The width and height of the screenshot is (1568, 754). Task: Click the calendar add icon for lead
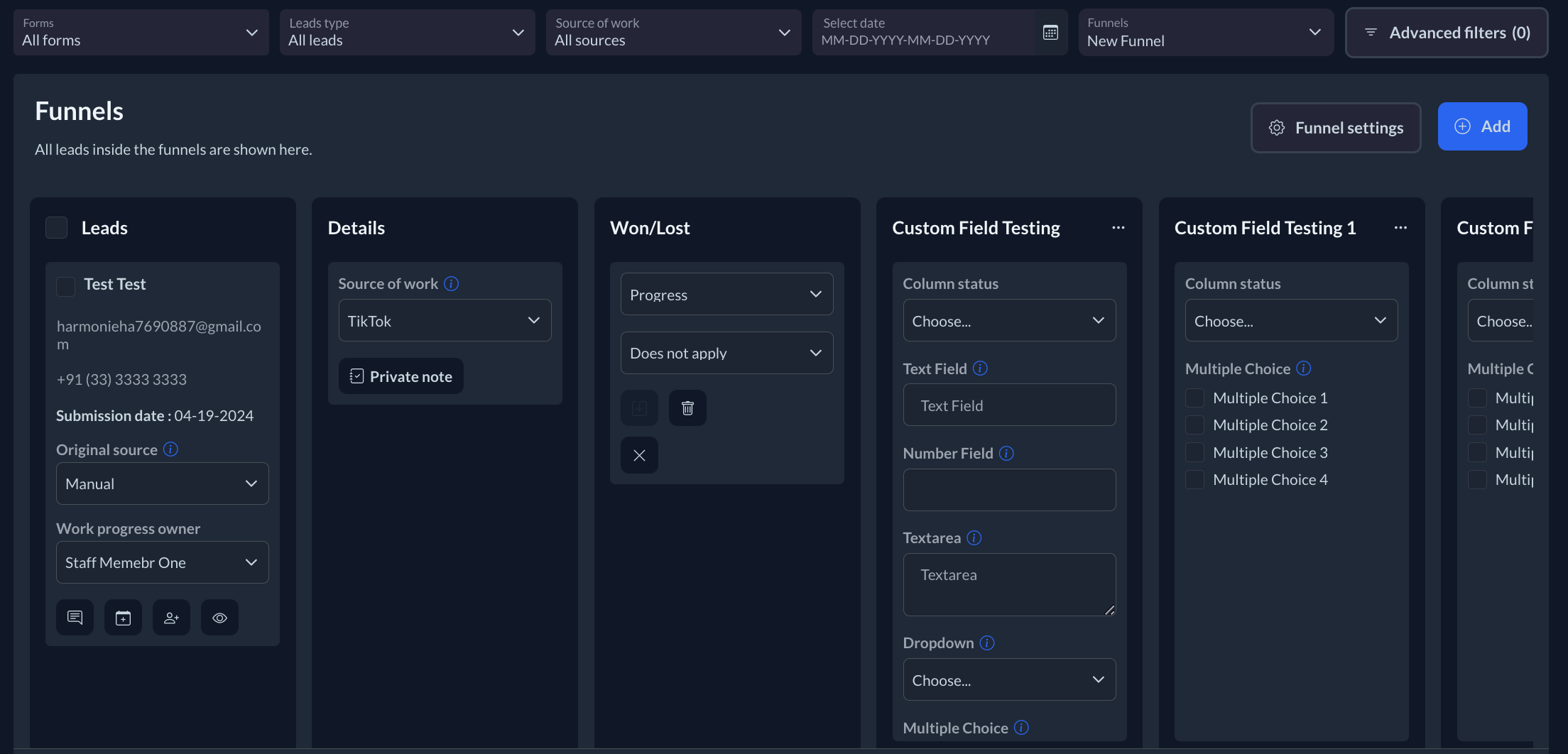pos(123,618)
